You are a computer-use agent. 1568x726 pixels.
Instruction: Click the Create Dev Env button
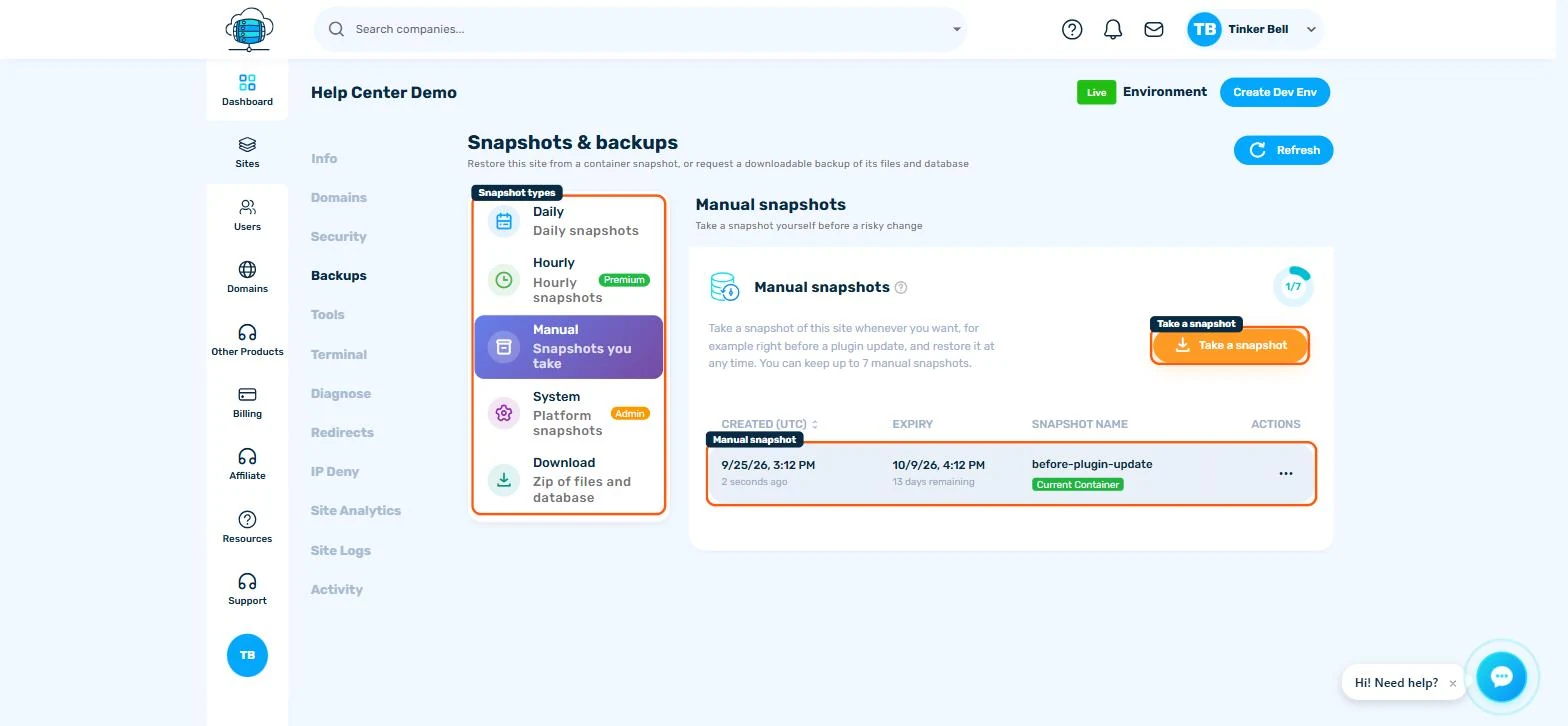1275,92
